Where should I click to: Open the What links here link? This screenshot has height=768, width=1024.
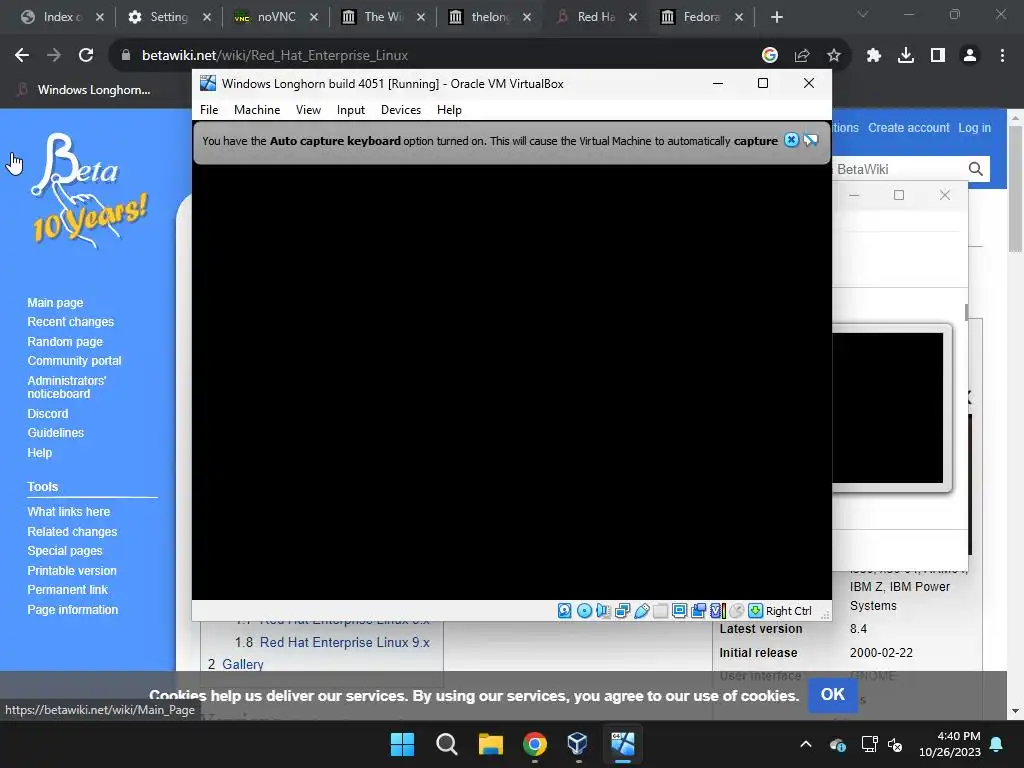point(69,511)
